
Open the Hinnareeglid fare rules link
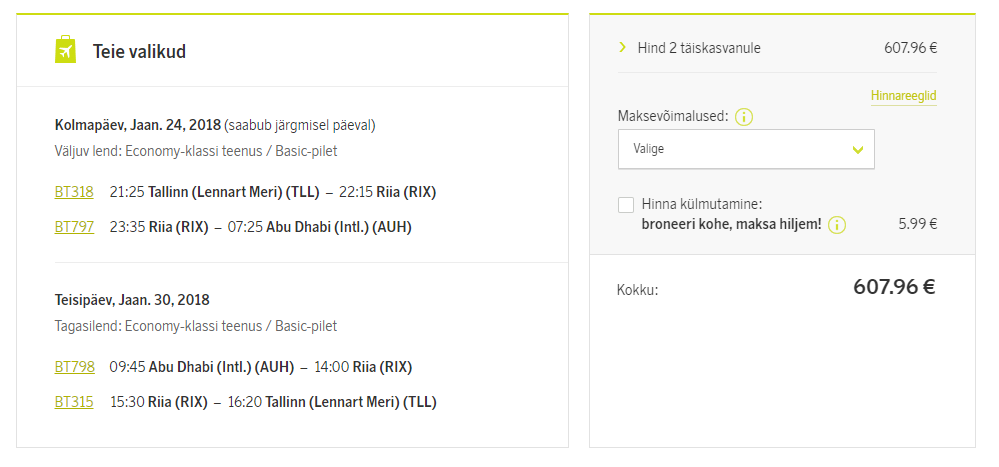tap(903, 96)
